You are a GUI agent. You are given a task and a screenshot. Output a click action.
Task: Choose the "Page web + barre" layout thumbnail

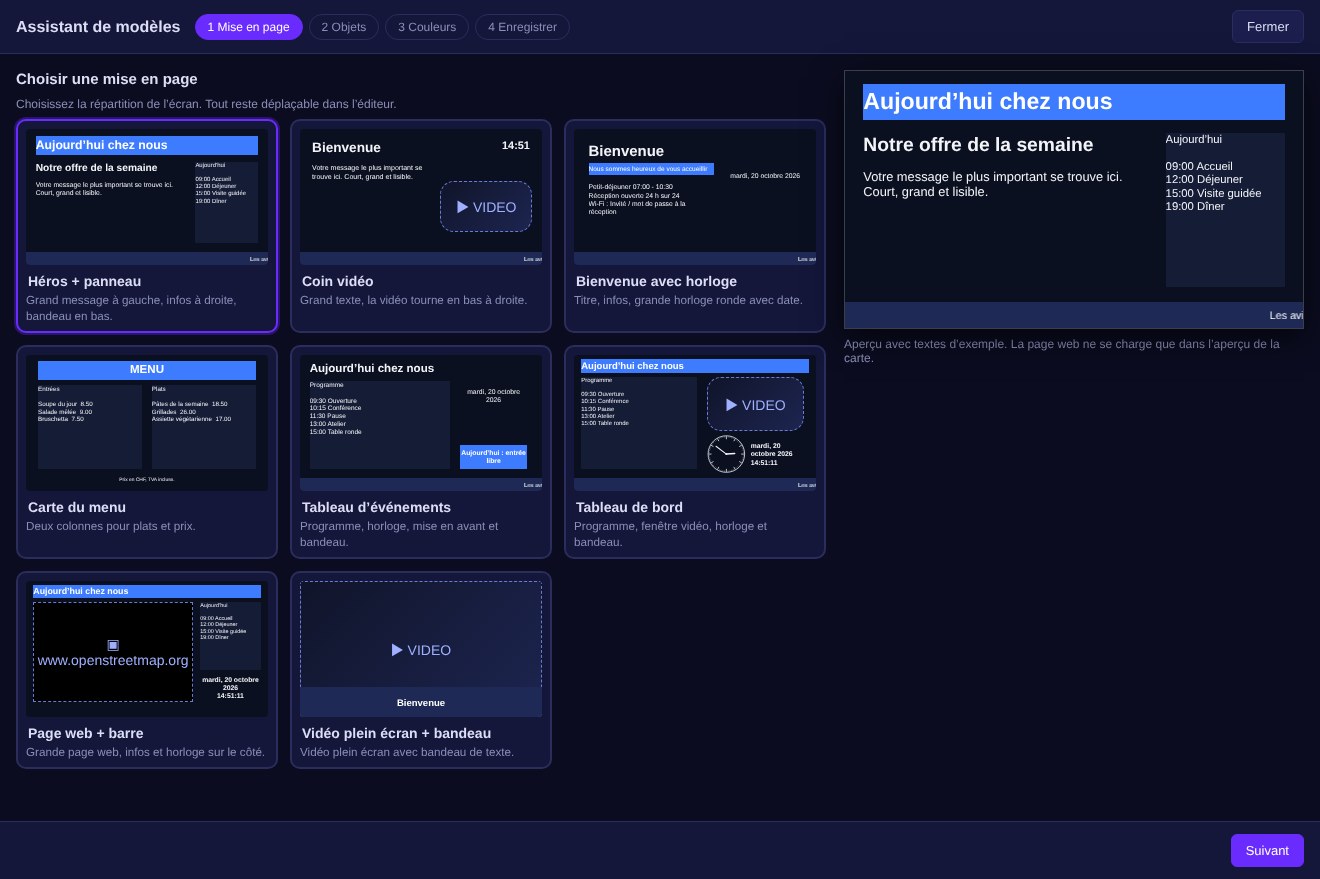[x=147, y=649]
